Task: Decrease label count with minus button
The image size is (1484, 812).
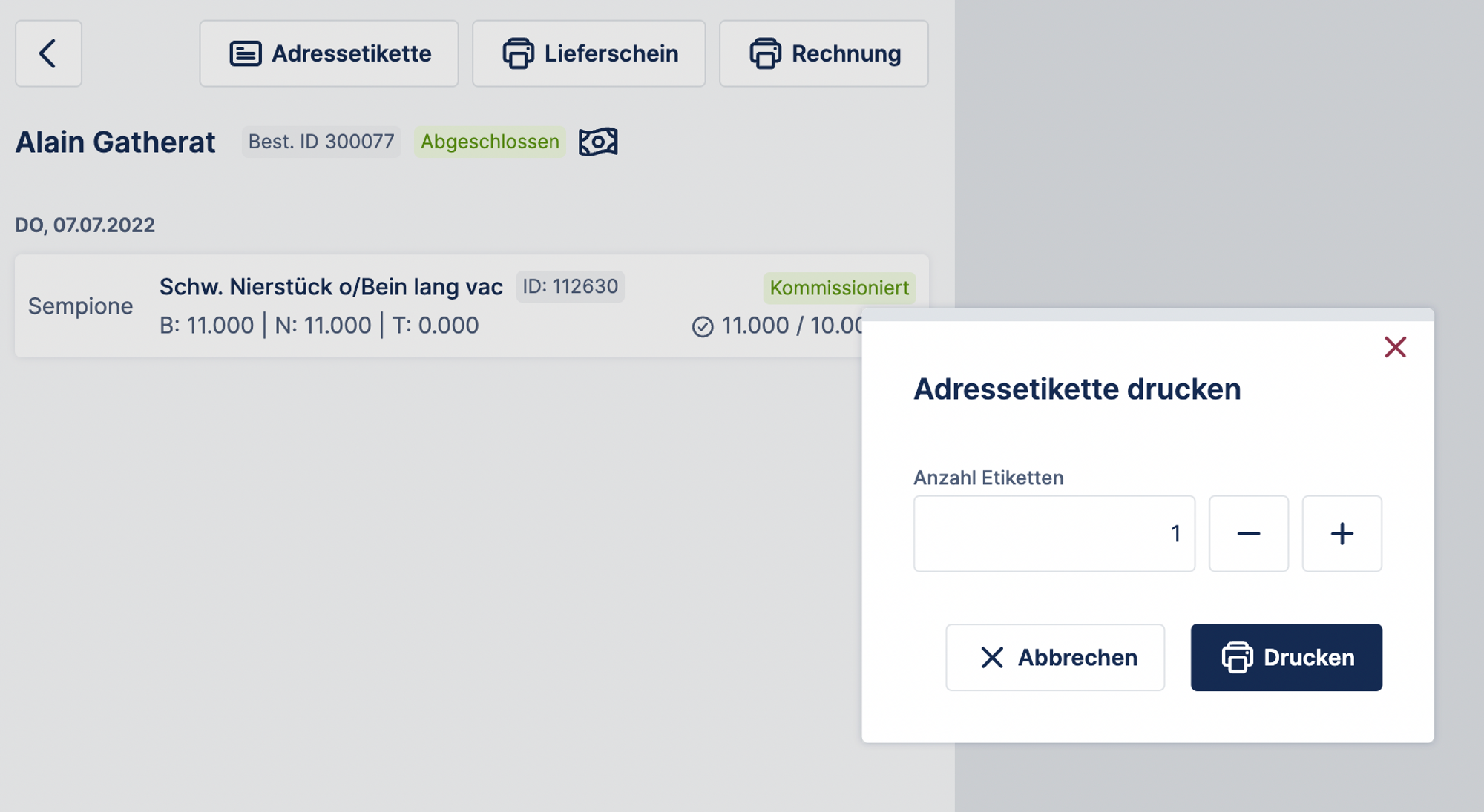Action: tap(1248, 534)
